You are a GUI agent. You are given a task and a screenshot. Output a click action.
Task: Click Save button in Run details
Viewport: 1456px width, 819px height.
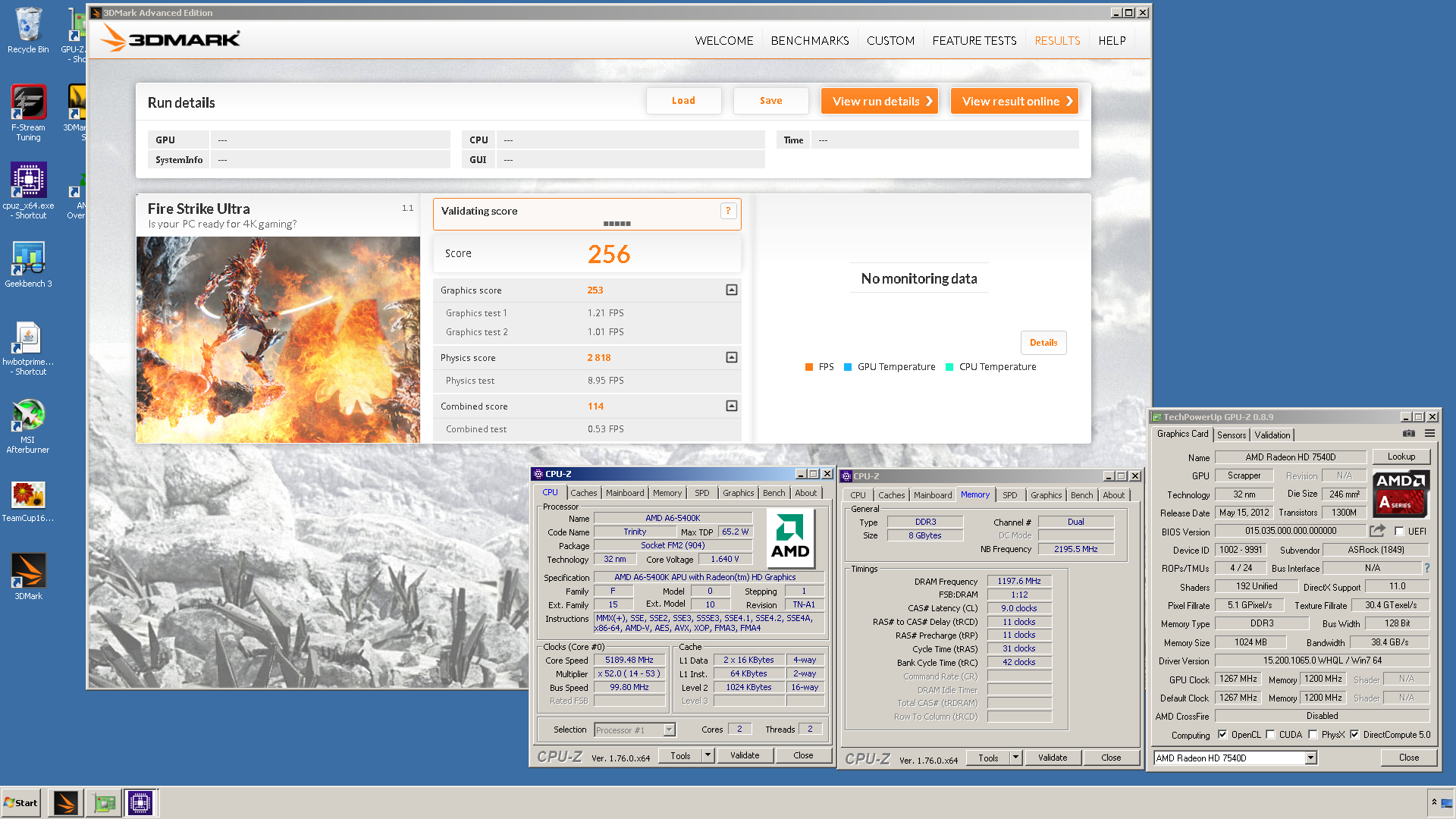point(770,101)
